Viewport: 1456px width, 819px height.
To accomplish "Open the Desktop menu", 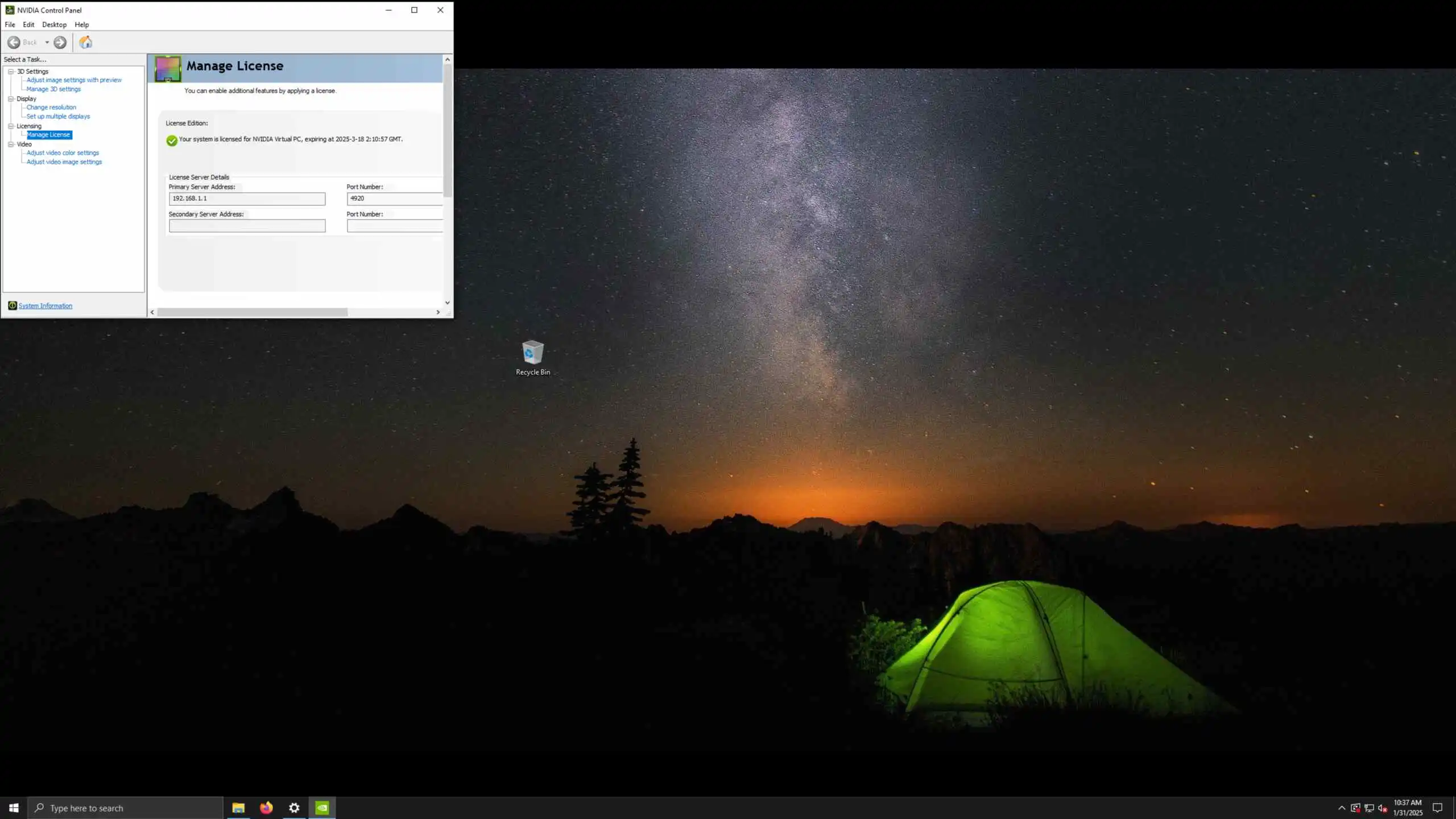I will point(54,25).
